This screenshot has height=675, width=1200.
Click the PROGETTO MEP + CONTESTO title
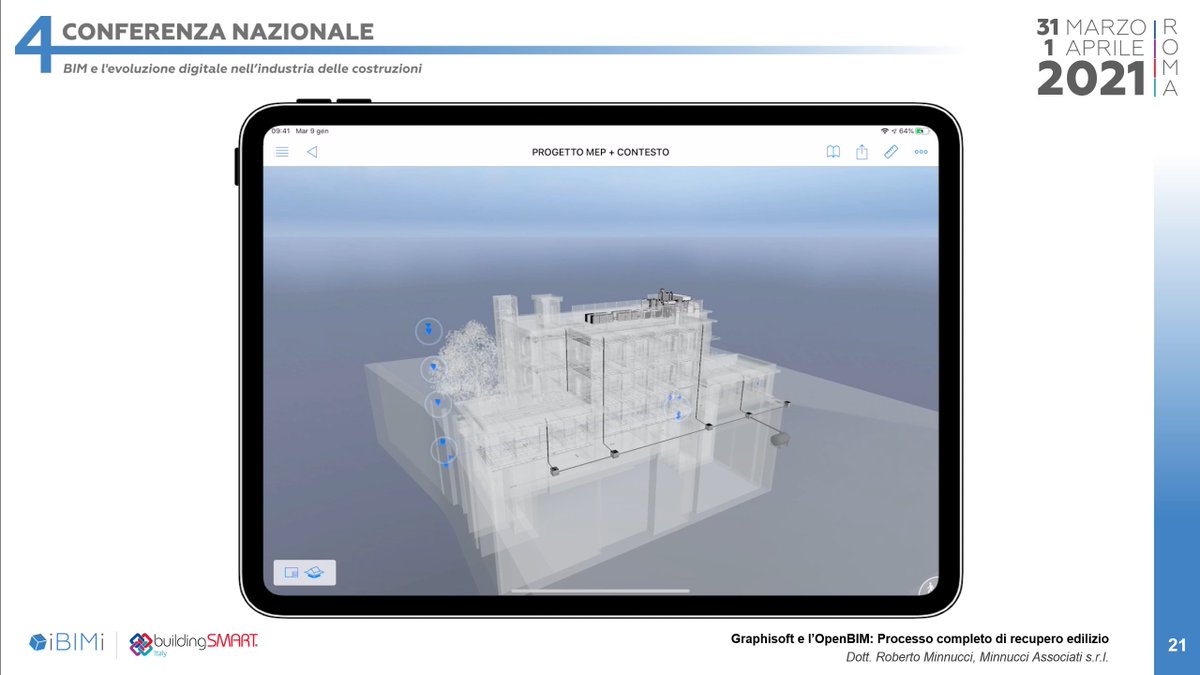[x=600, y=152]
